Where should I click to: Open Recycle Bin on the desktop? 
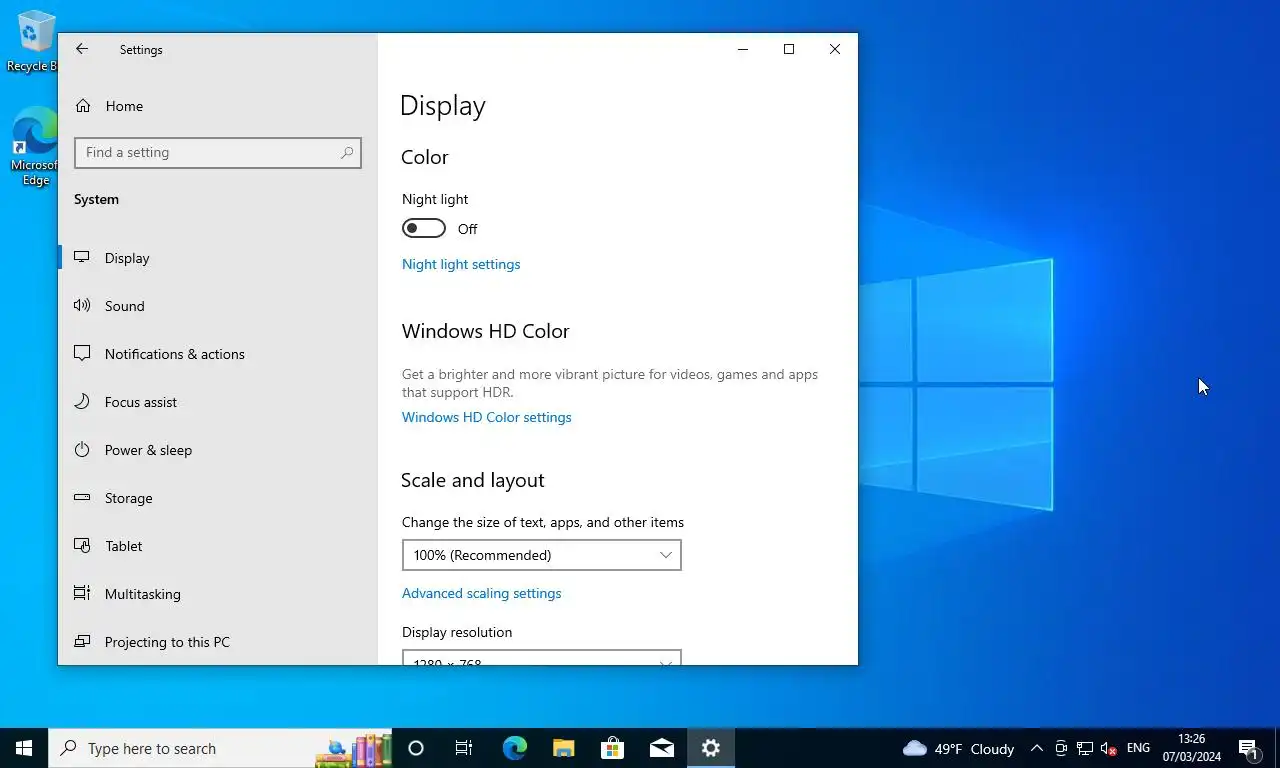[x=36, y=41]
